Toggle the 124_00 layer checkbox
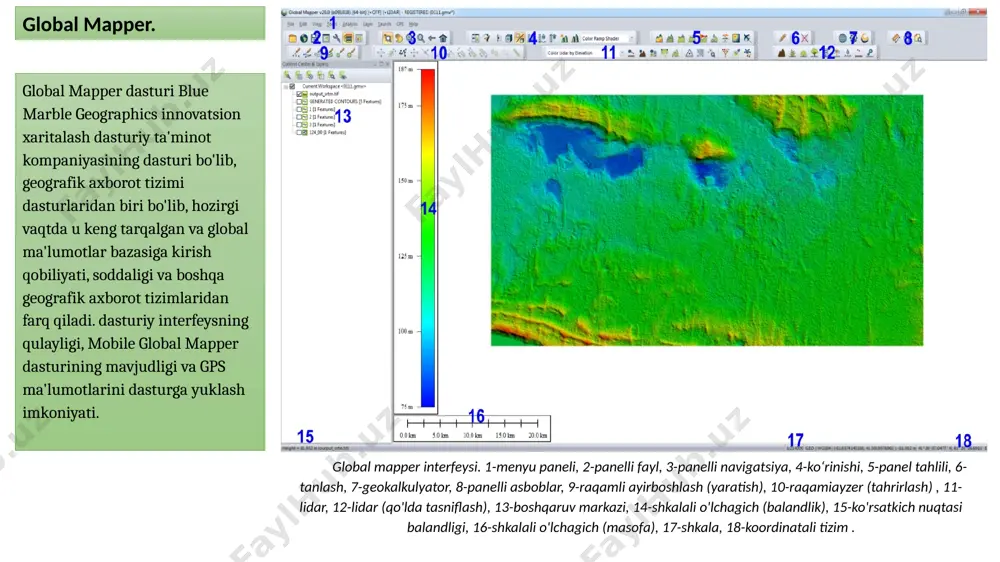This screenshot has height=562, width=1000. 298,132
